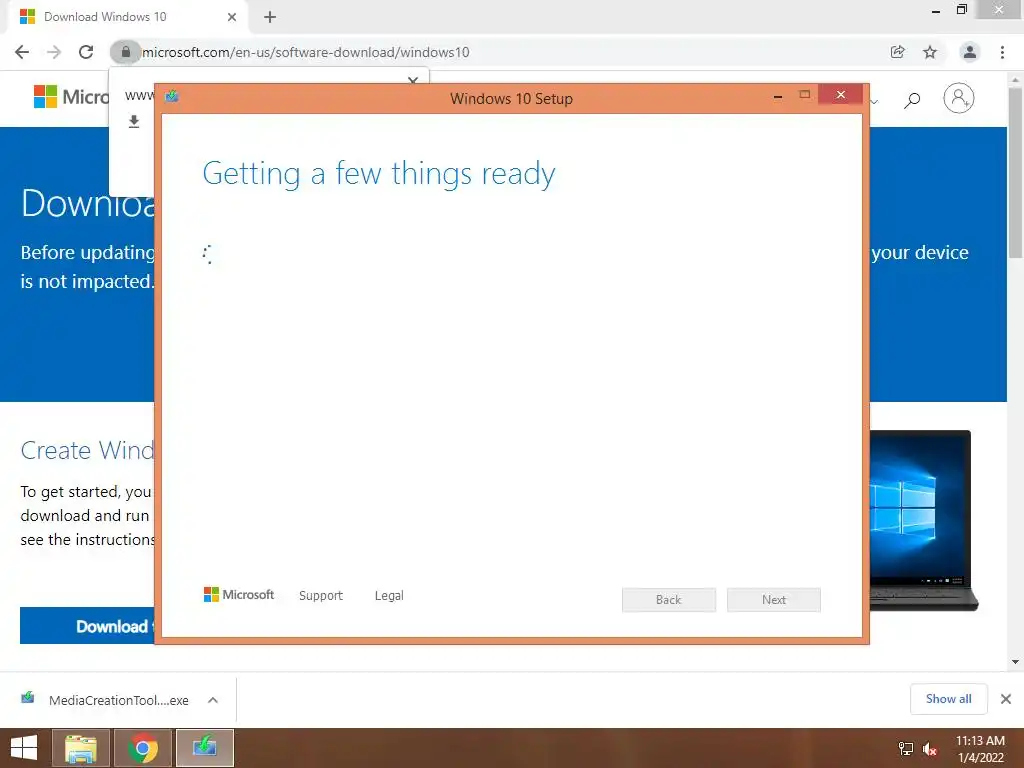
Task: Minimize the Chrome window
Action: (936, 11)
